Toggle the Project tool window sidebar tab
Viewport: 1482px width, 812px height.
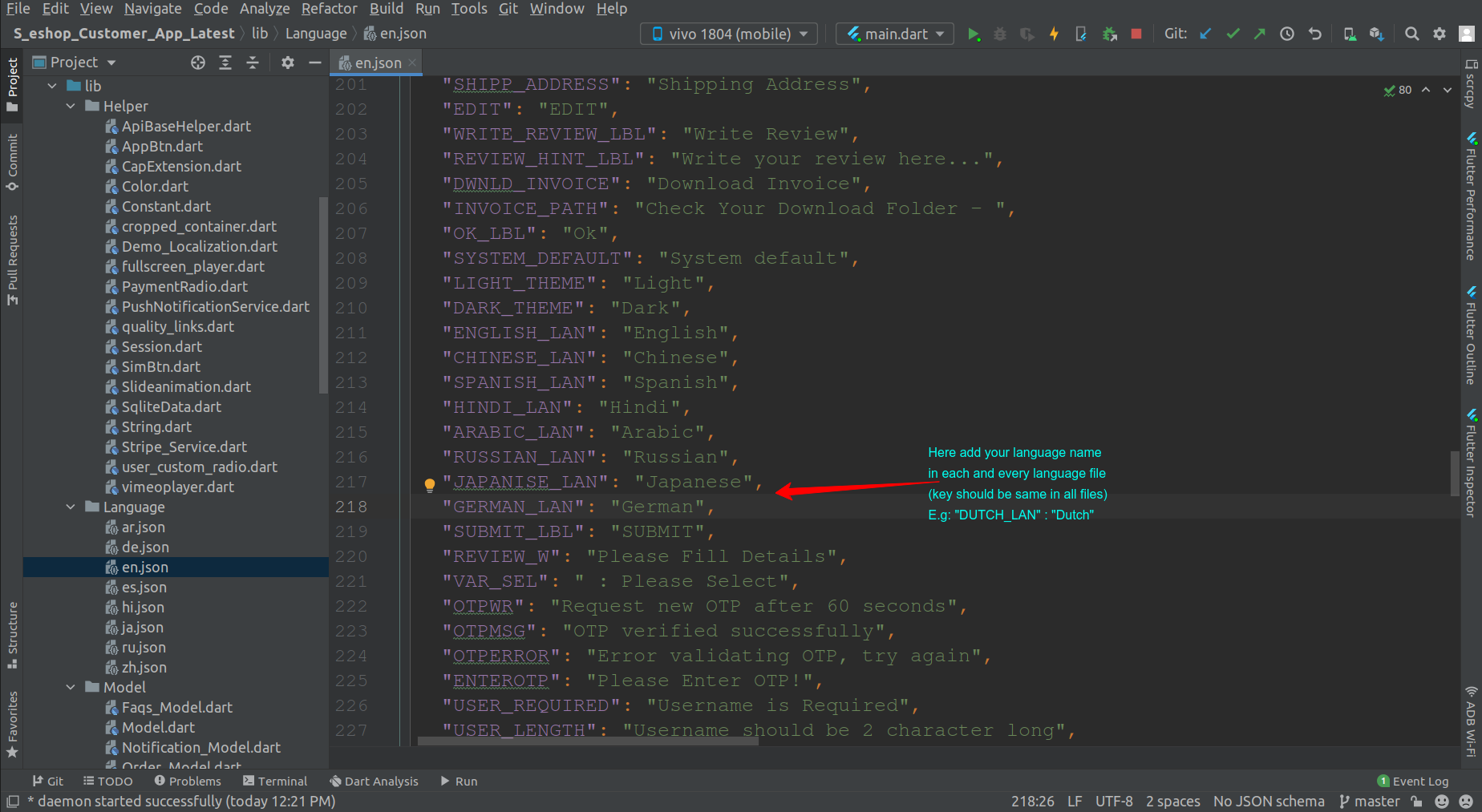(12, 84)
